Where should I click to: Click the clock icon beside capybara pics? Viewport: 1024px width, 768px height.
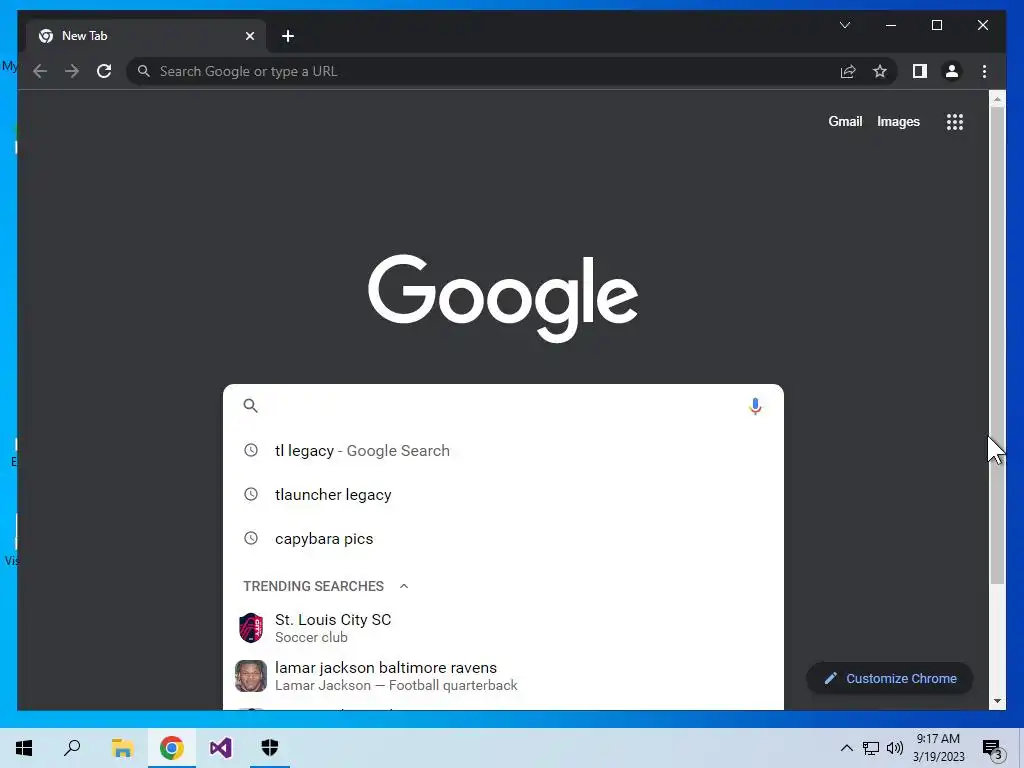click(251, 538)
